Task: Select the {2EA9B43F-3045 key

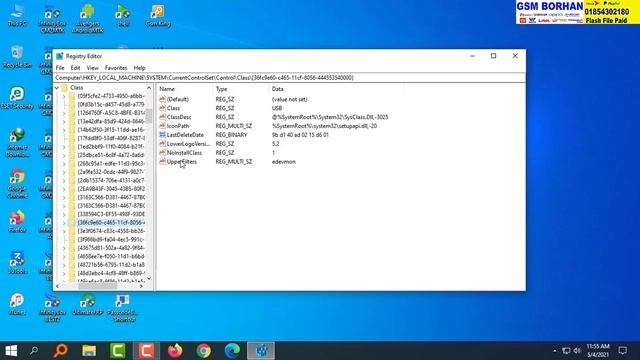Action: (111, 189)
